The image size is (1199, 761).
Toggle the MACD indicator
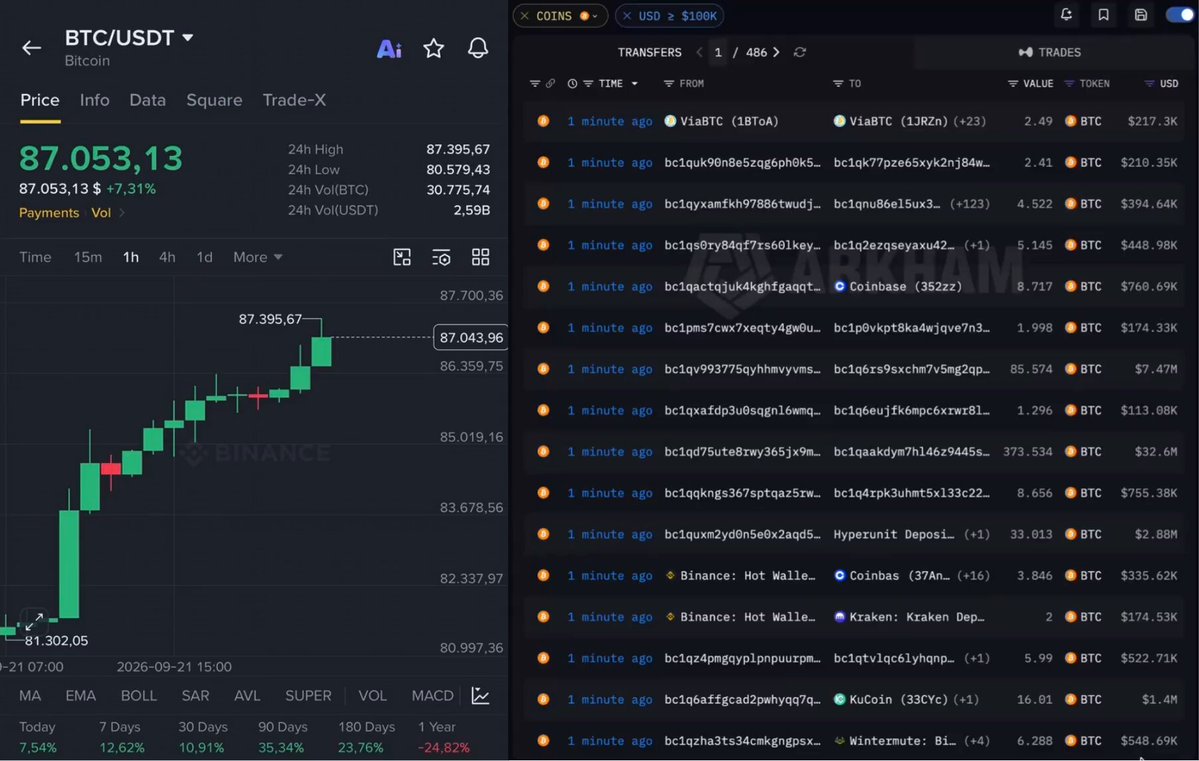click(x=432, y=695)
